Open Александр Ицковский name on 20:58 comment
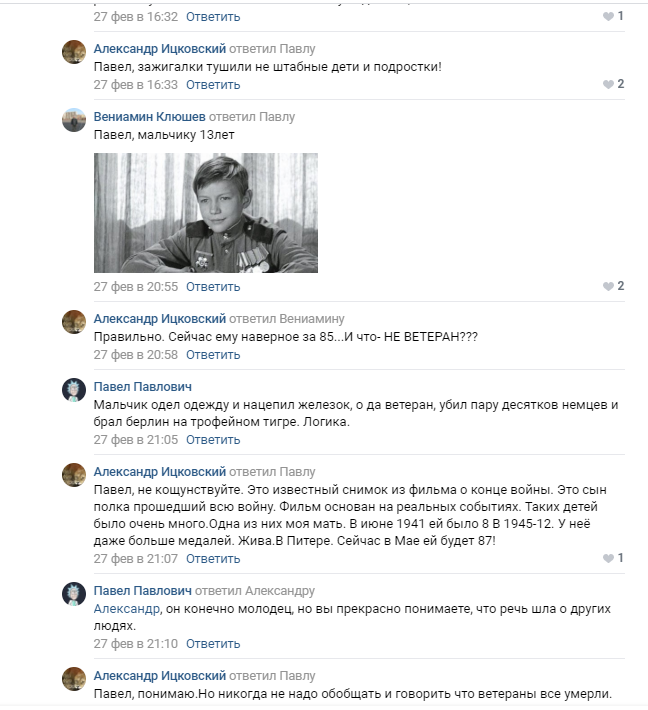 pos(159,319)
